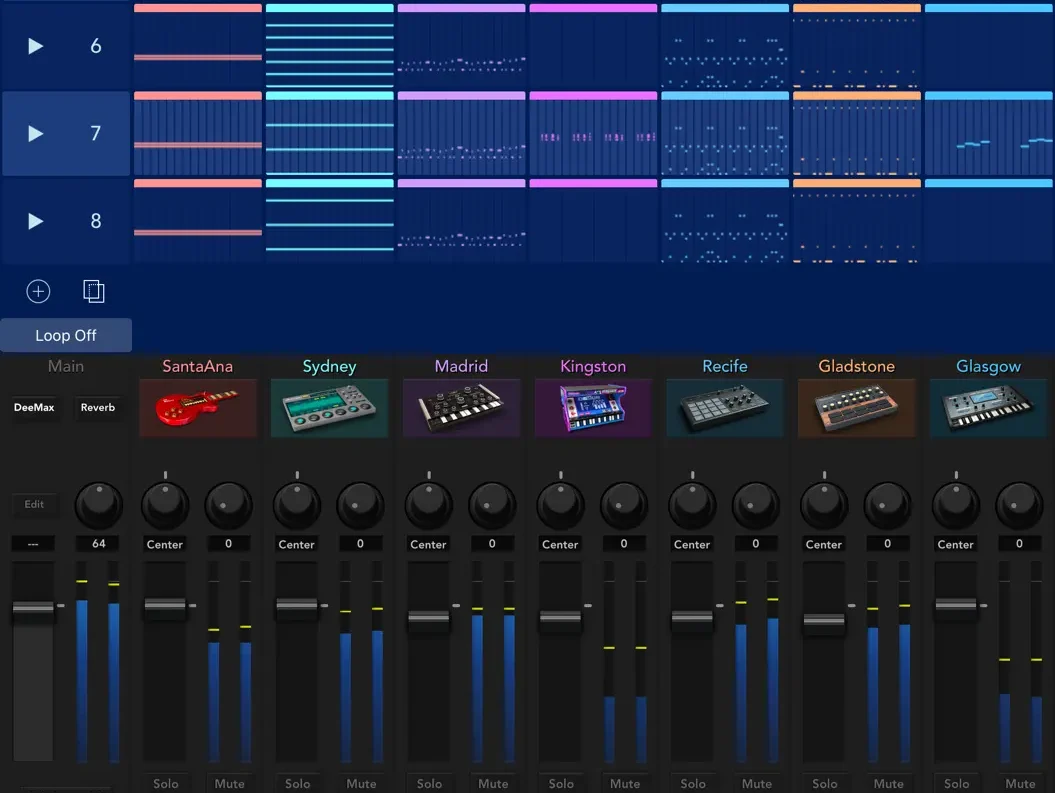Click the duplicate section icon
The height and width of the screenshot is (793, 1055).
(x=94, y=291)
